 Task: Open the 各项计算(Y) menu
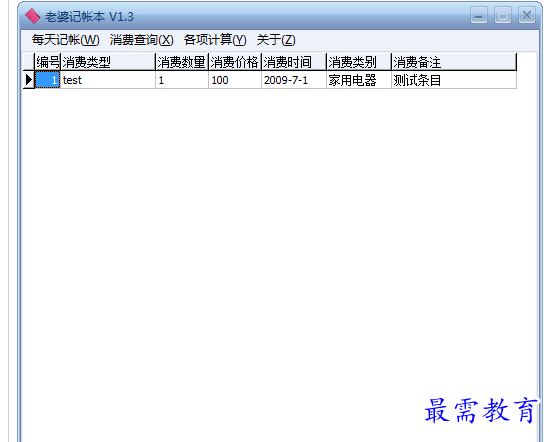(215, 40)
